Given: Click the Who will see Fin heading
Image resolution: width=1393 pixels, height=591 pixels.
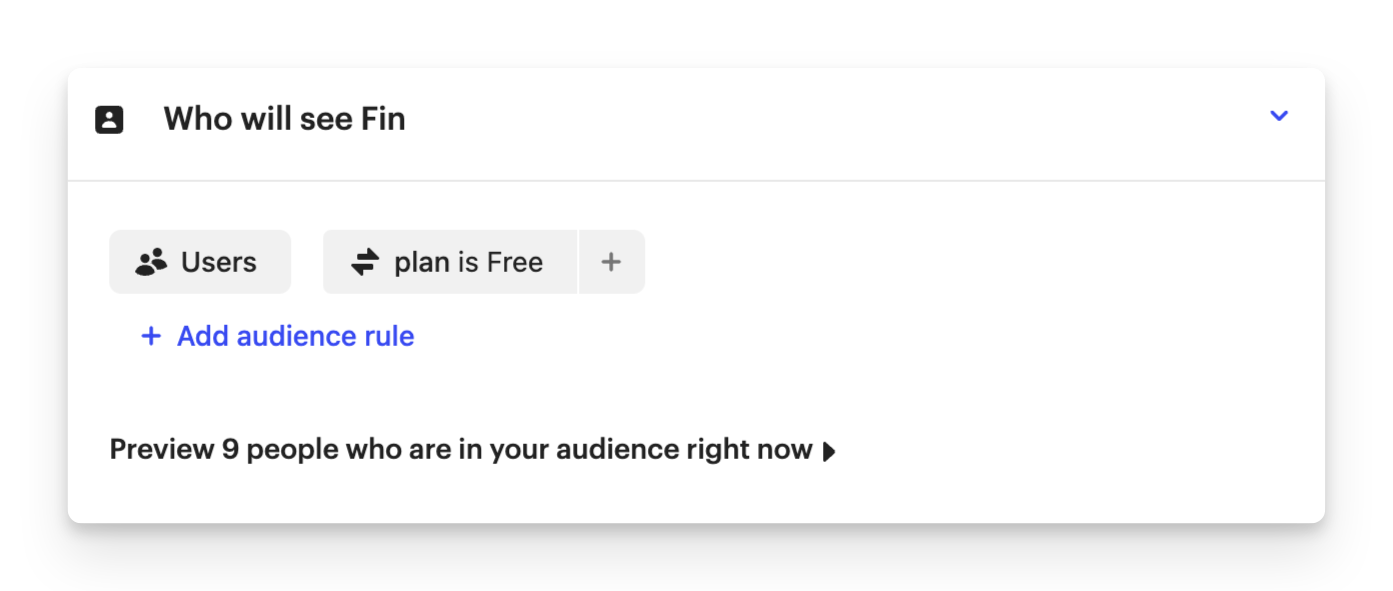Looking at the screenshot, I should tap(285, 119).
